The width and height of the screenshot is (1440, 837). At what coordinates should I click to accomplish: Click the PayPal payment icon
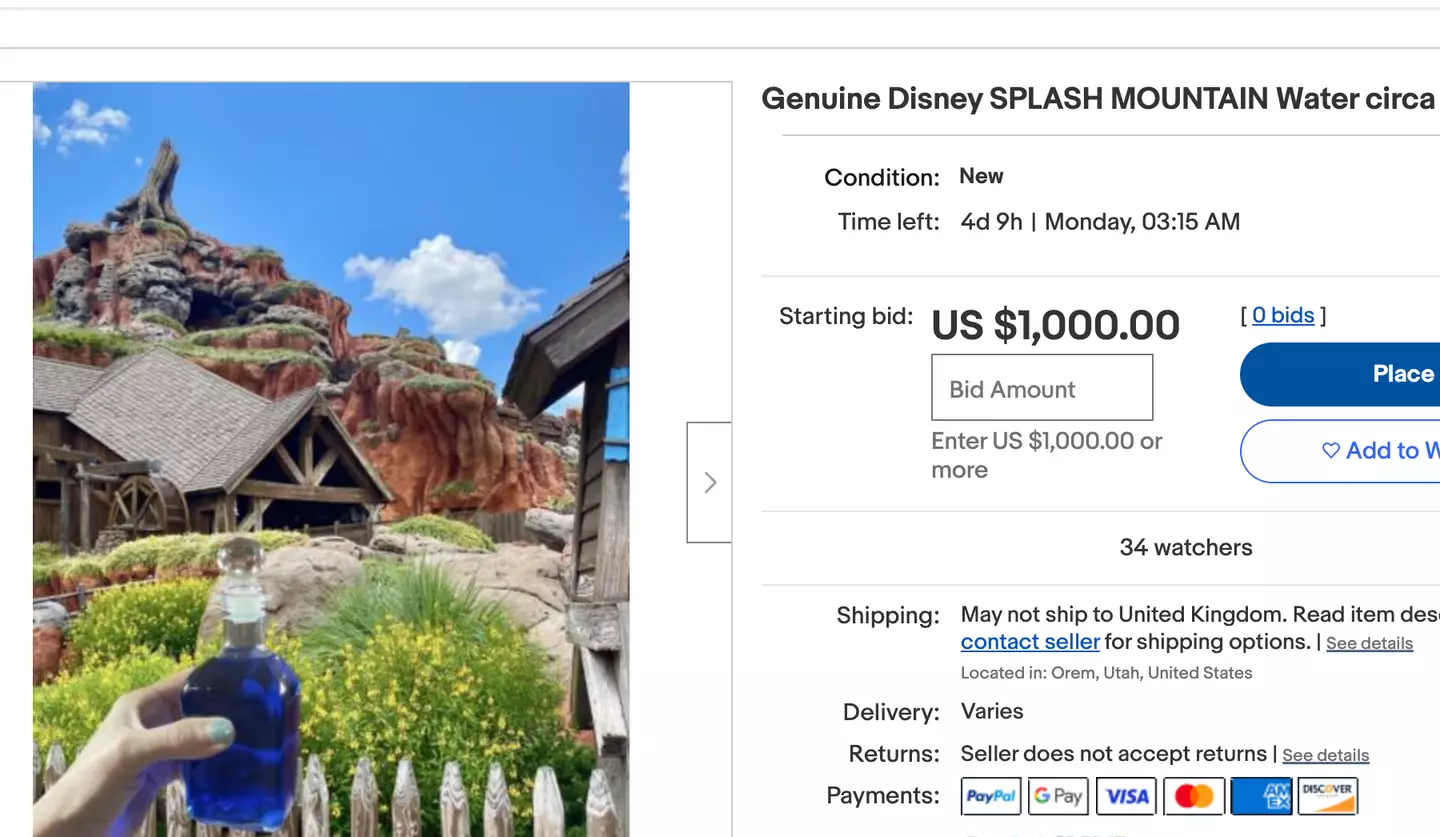990,796
